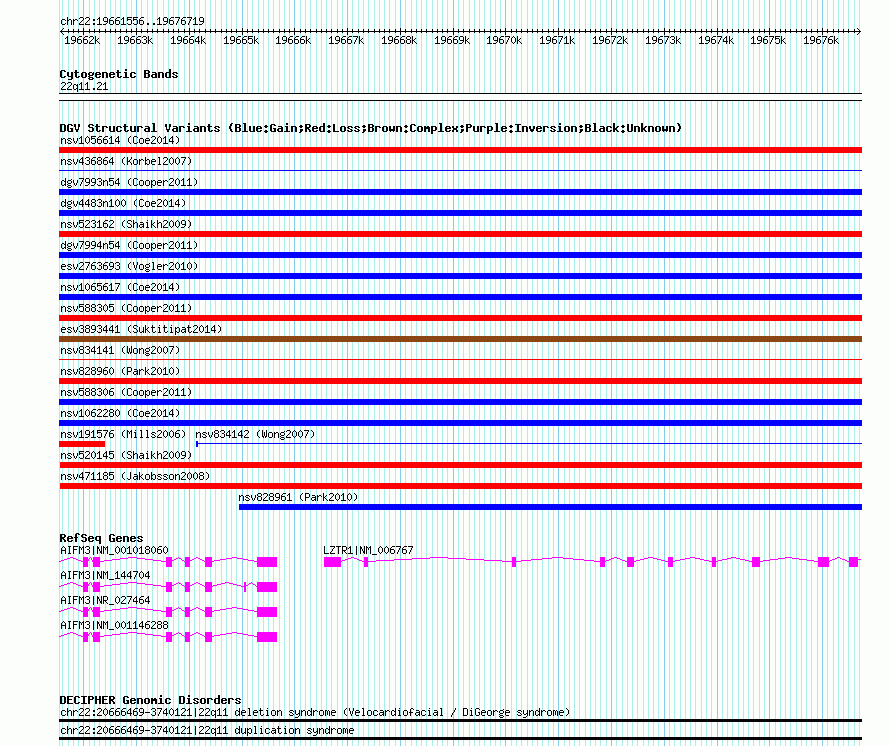Click ruler tick label 19668k
890x746 pixels.
398,40
